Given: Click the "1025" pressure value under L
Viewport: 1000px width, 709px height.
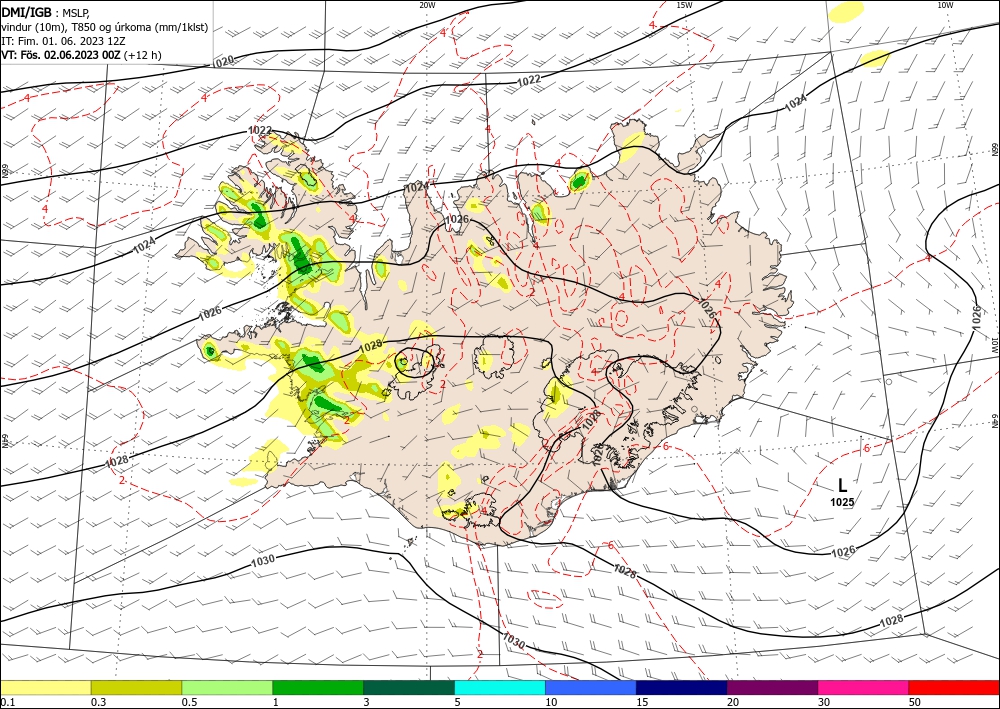Looking at the screenshot, I should (x=842, y=502).
